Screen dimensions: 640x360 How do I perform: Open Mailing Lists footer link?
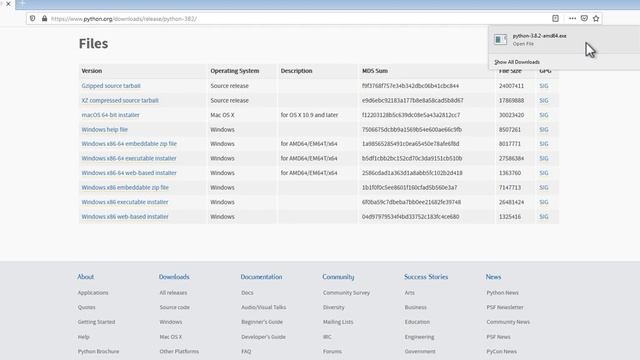click(338, 322)
